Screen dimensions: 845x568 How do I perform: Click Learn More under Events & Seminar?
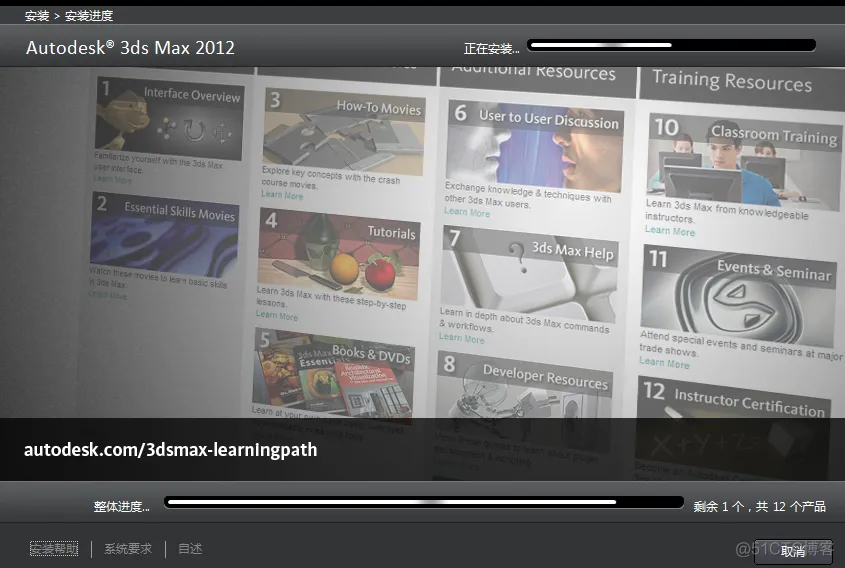pos(664,363)
